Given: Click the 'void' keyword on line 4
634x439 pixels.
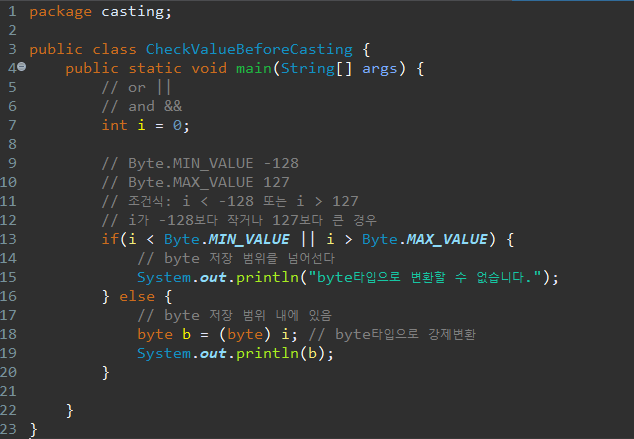Looking at the screenshot, I should click(x=209, y=68).
